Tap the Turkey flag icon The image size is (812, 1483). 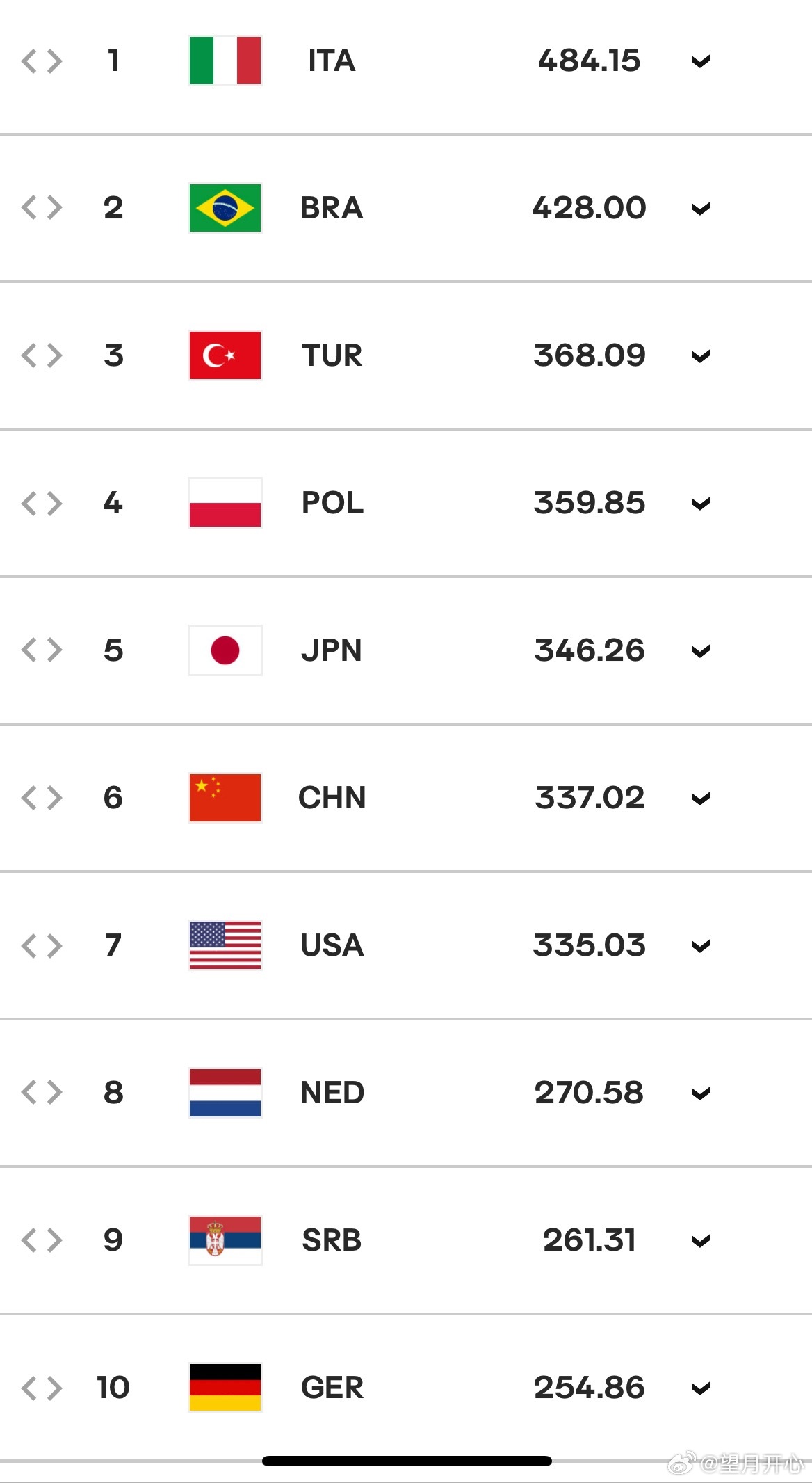[x=225, y=355]
